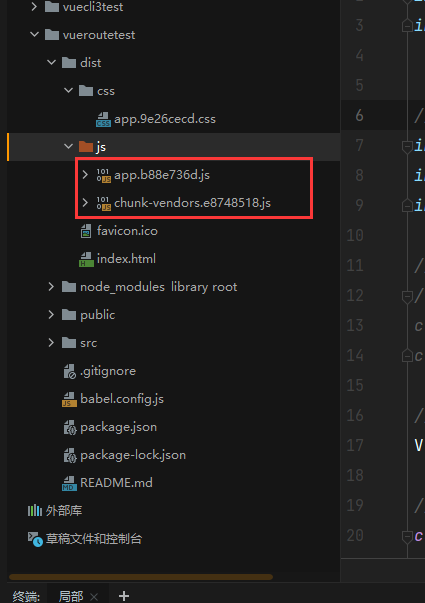Toggle code fold marker on line 12
Screen dimensions: 425x603
407,297
